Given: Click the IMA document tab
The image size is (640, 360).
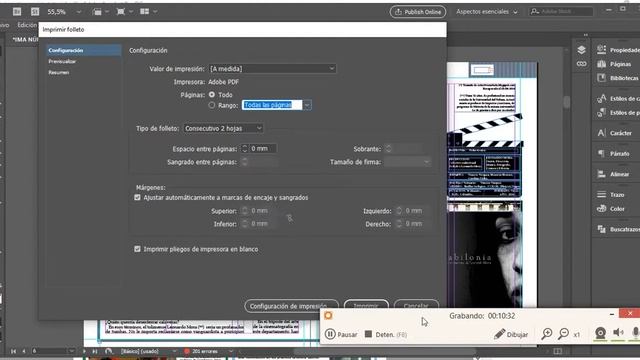Looking at the screenshot, I should tap(25, 40).
